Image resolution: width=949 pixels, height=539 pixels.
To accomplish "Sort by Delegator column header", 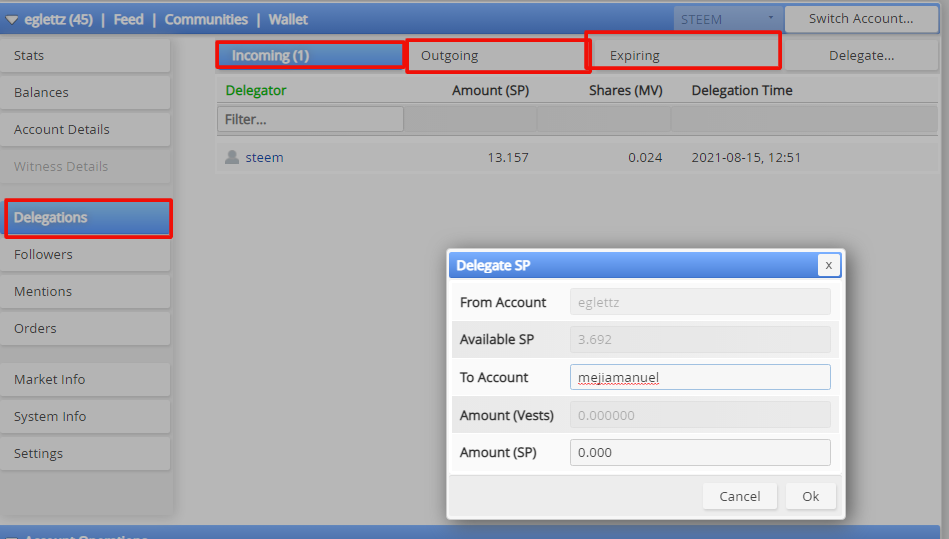I will [x=255, y=90].
